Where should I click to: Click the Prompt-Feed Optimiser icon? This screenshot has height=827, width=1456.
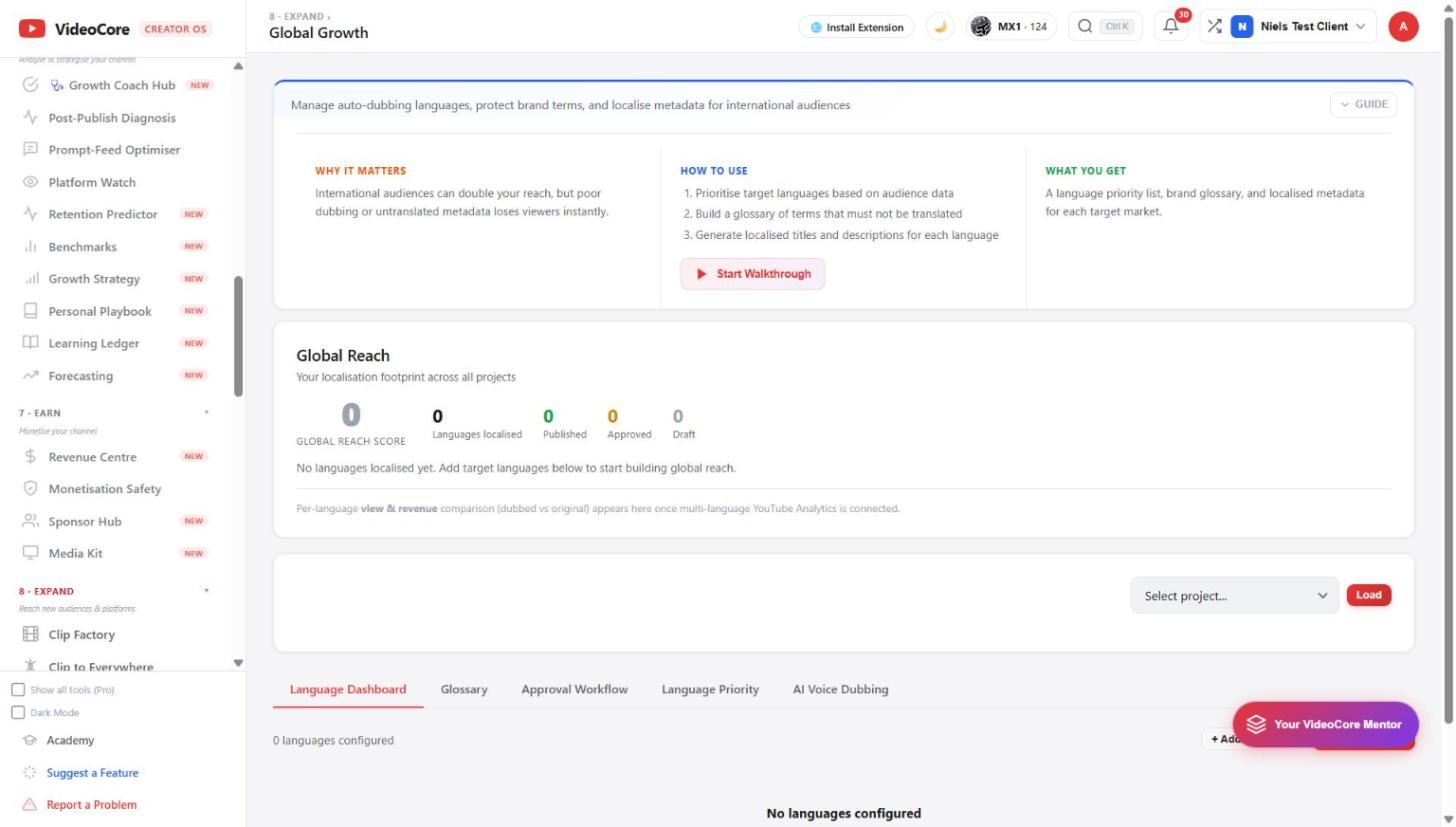(31, 149)
